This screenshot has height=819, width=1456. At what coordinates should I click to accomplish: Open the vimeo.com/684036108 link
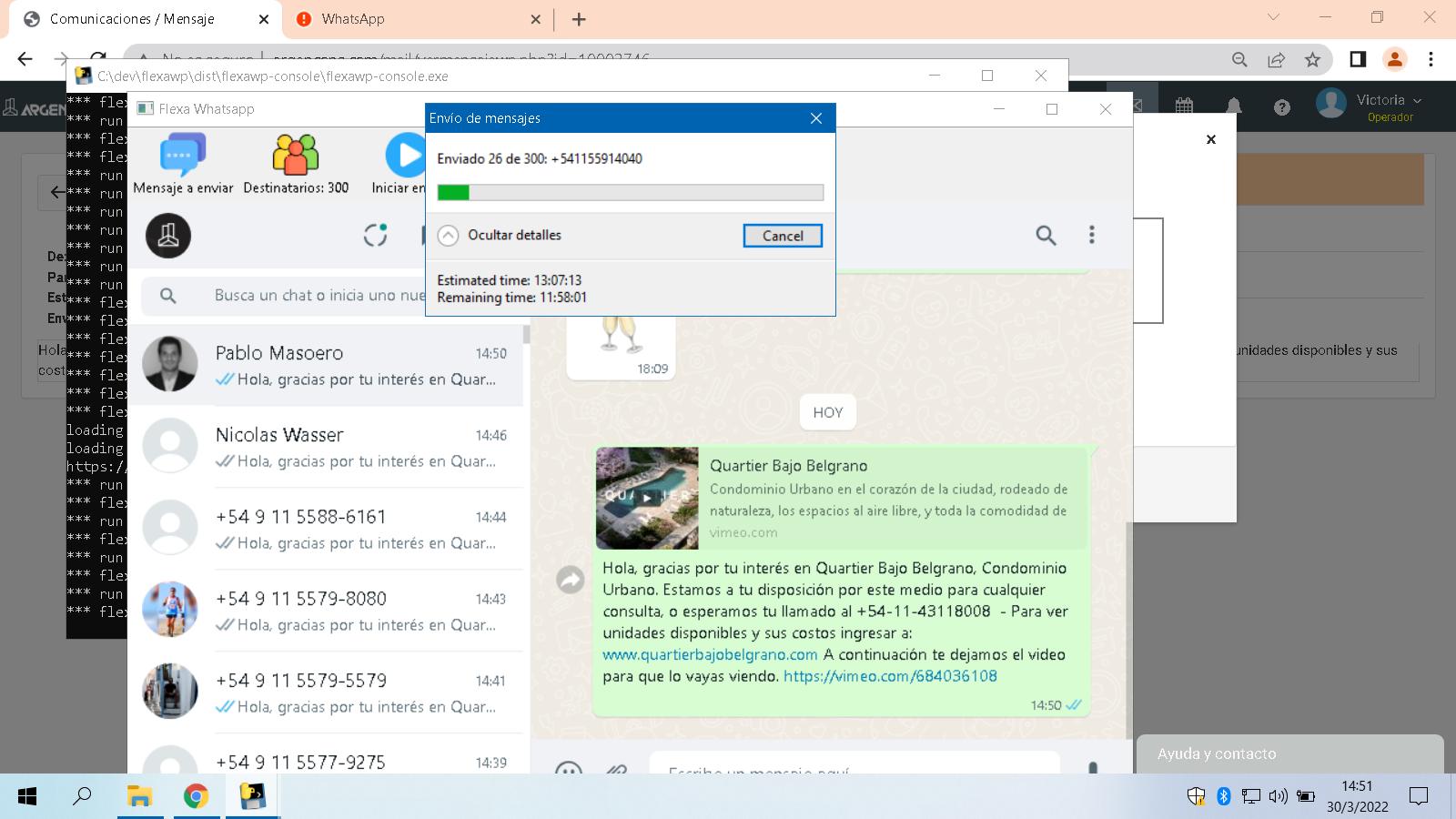point(890,676)
